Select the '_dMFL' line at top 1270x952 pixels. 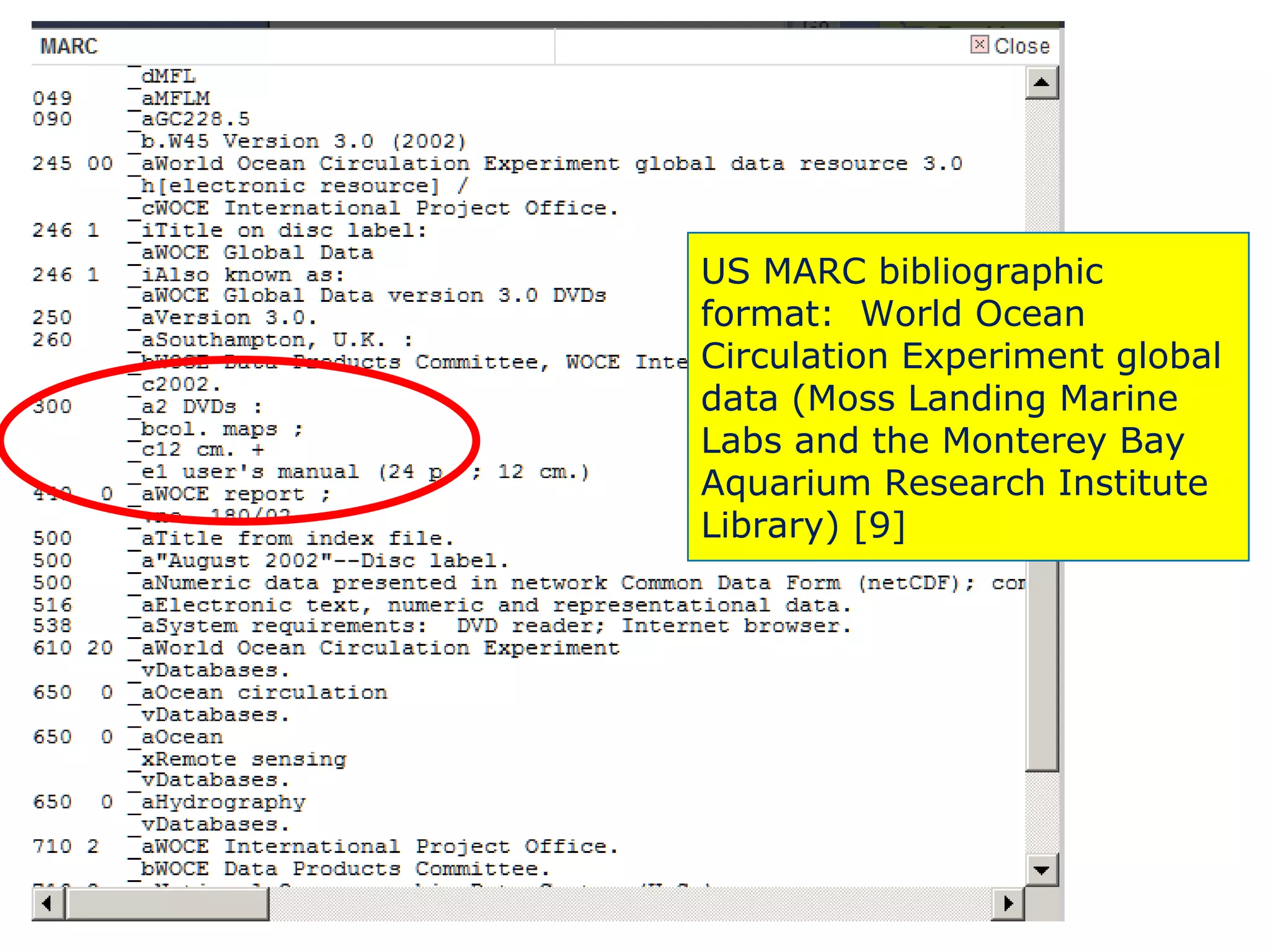(162, 76)
